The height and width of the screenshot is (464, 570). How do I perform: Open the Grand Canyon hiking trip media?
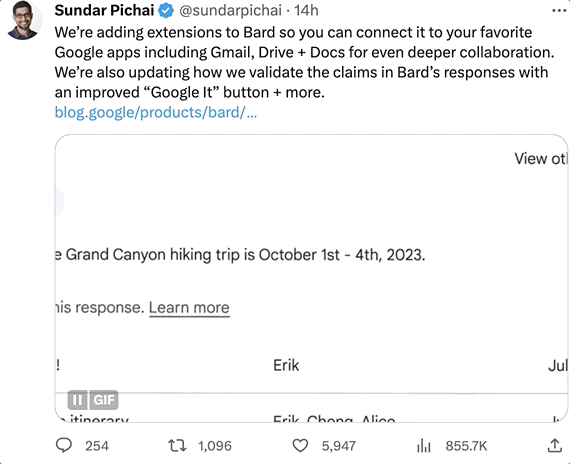click(x=311, y=278)
